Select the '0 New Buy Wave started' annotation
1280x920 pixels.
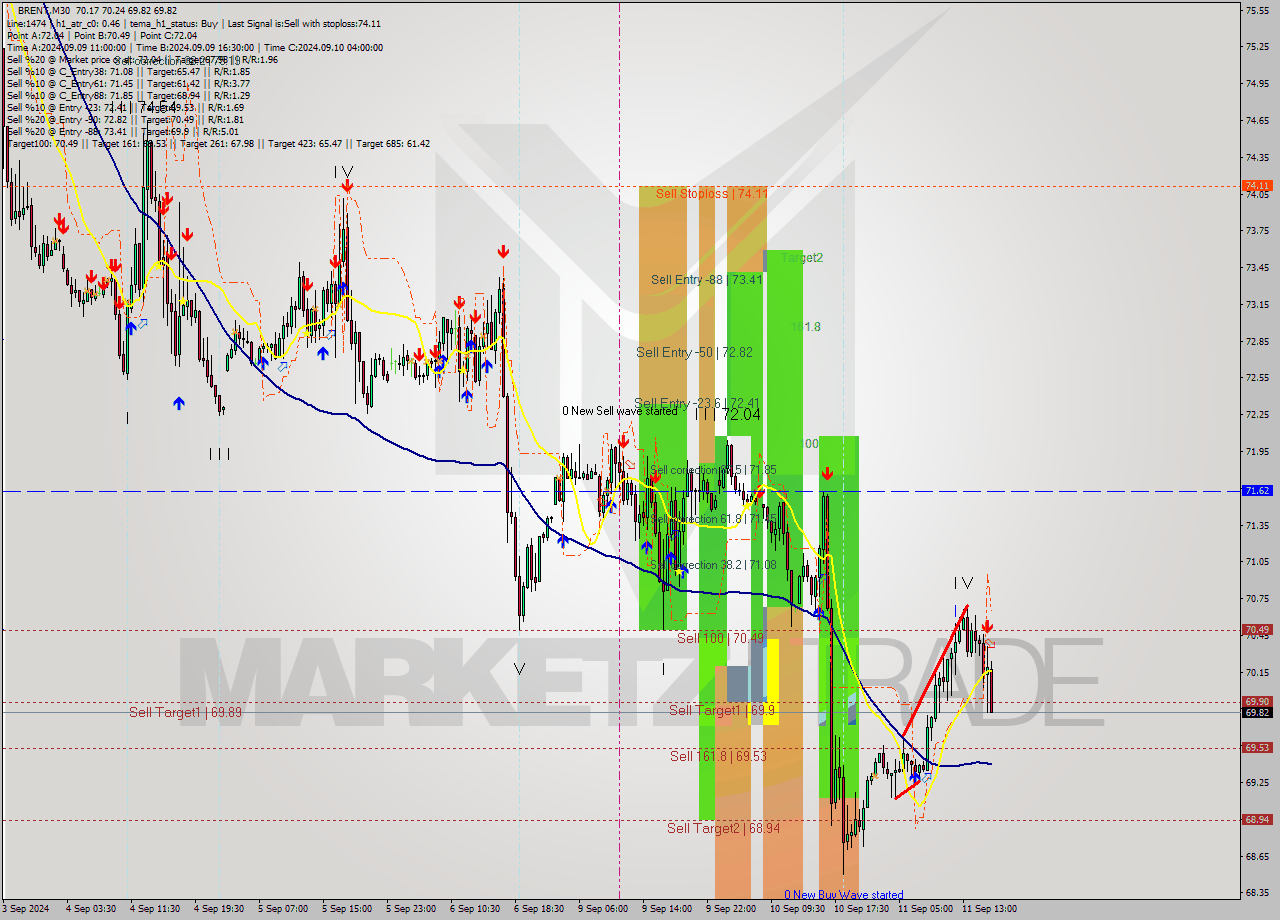click(x=843, y=895)
